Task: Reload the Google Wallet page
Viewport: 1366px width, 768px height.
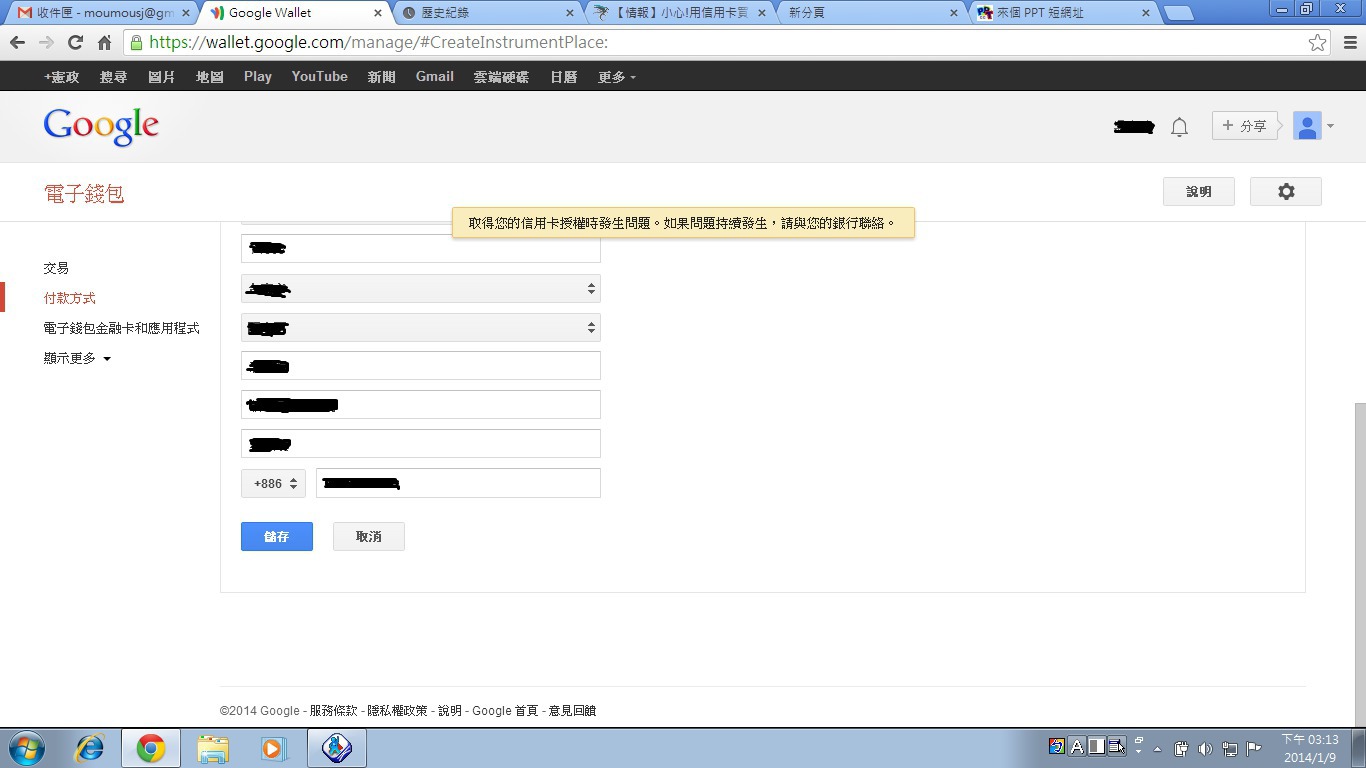Action: [x=75, y=43]
